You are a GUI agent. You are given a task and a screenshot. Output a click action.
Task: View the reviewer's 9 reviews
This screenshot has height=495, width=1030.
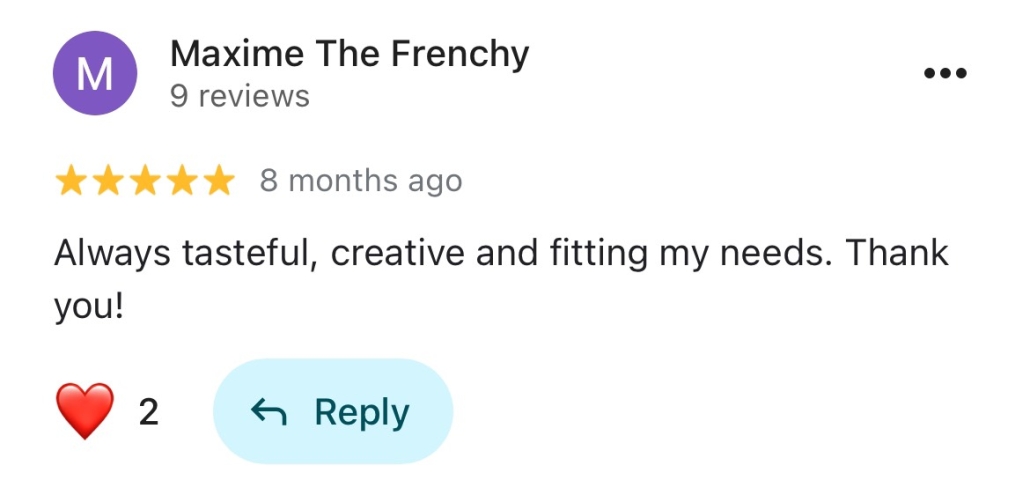coord(240,97)
